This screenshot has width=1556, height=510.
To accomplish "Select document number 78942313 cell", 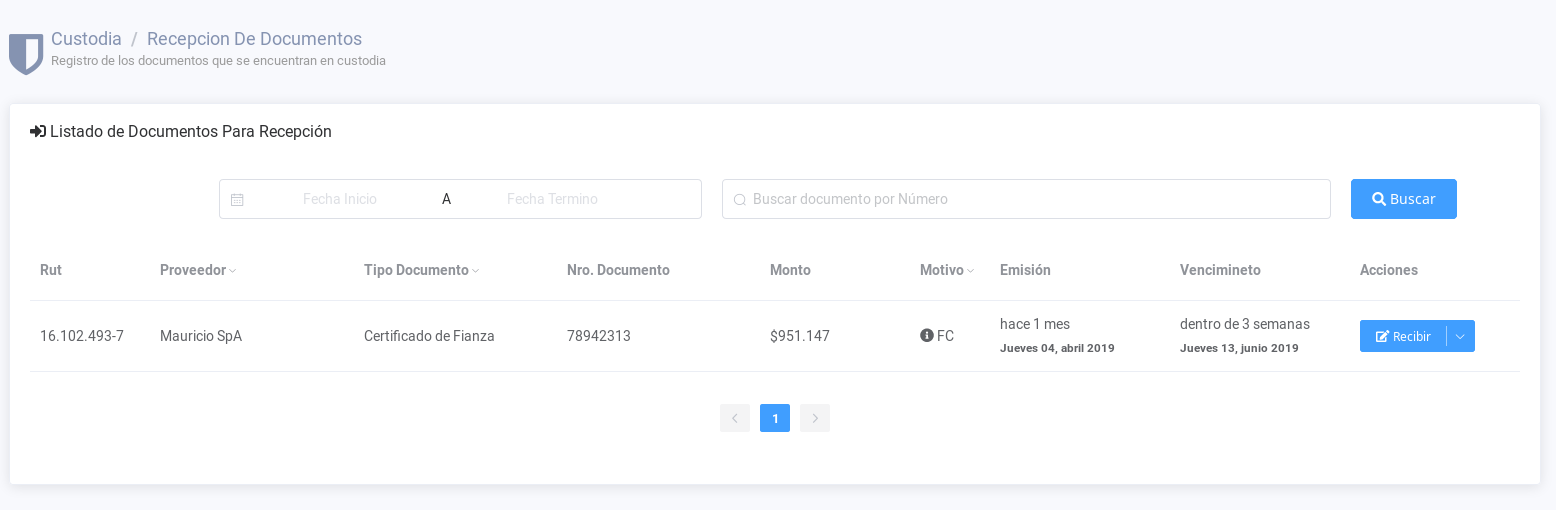I will (598, 336).
